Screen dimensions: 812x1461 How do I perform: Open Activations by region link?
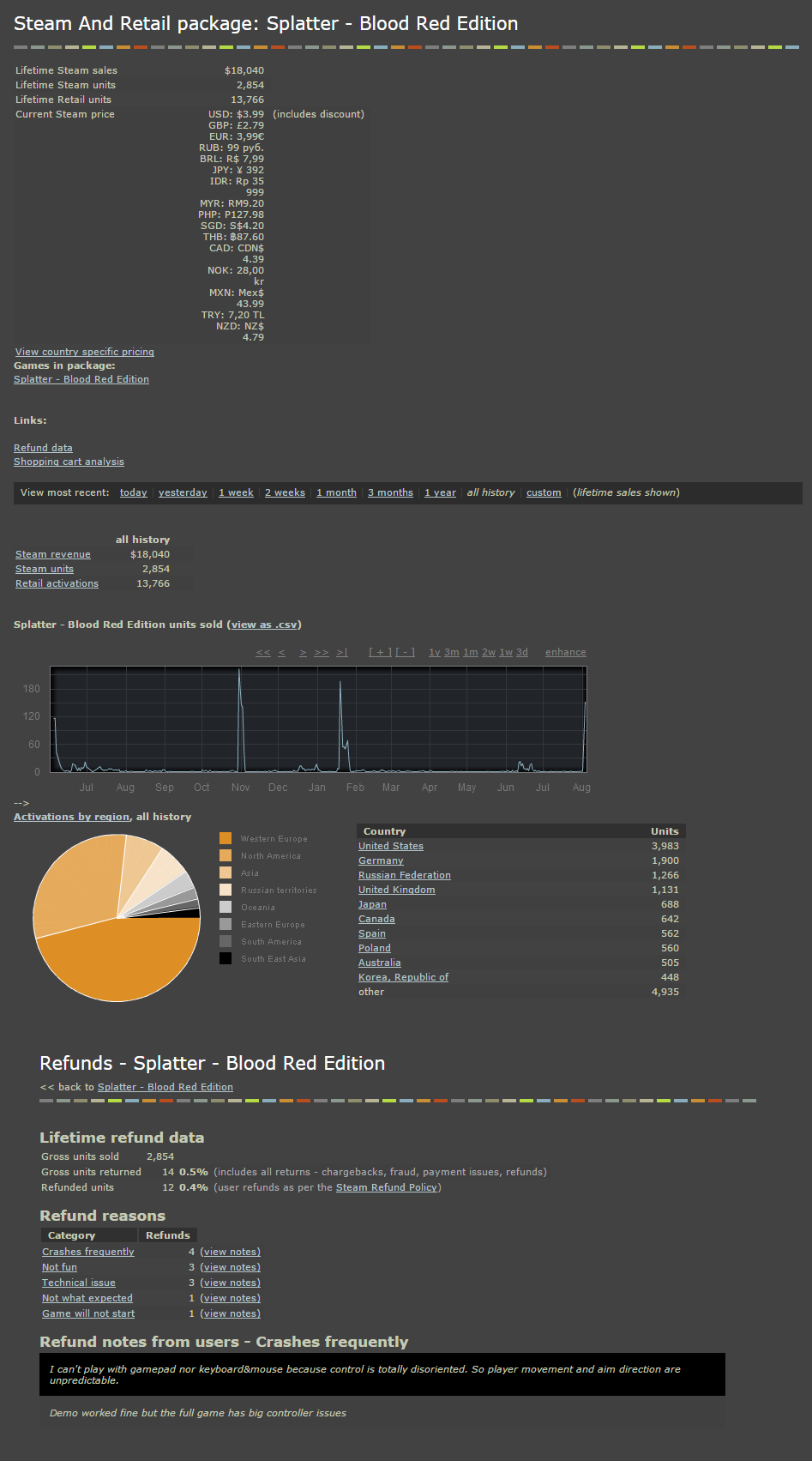(72, 817)
